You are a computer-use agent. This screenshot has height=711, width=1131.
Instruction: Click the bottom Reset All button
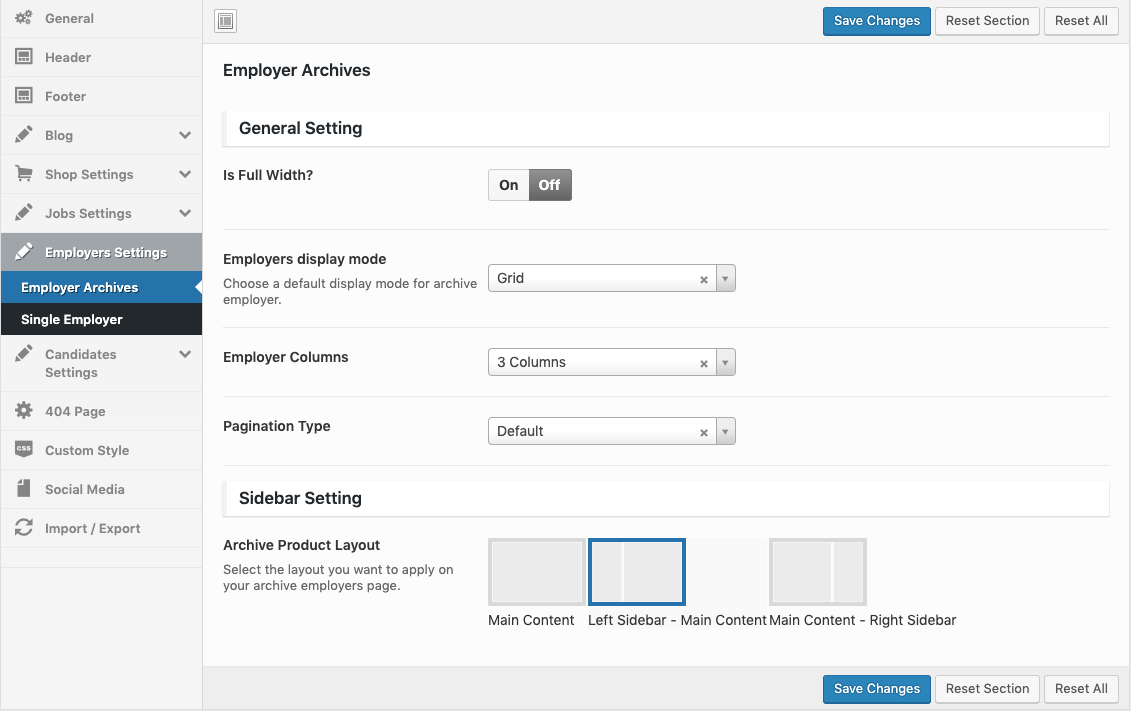pos(1080,689)
